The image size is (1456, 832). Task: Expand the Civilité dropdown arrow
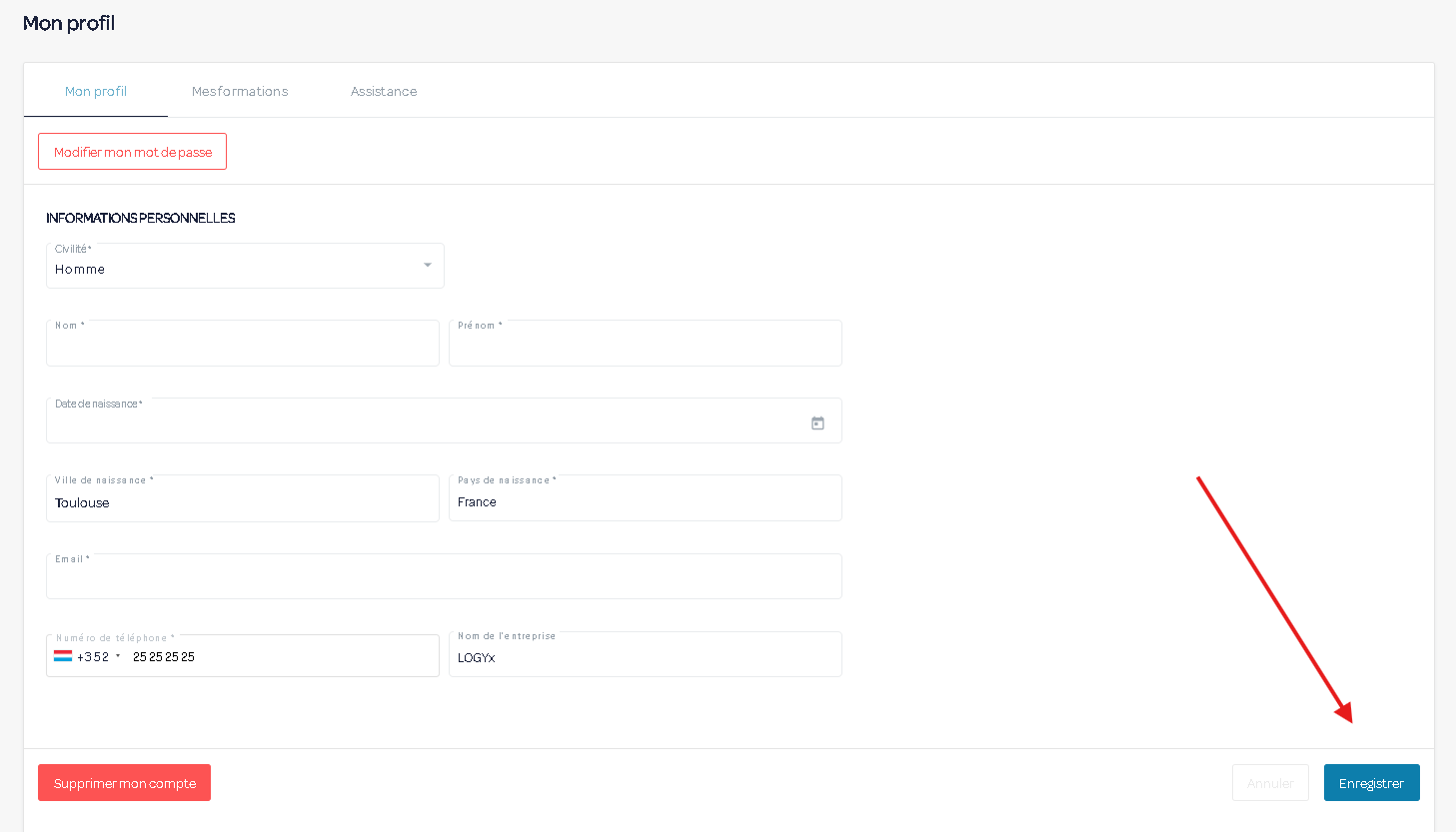pos(428,266)
